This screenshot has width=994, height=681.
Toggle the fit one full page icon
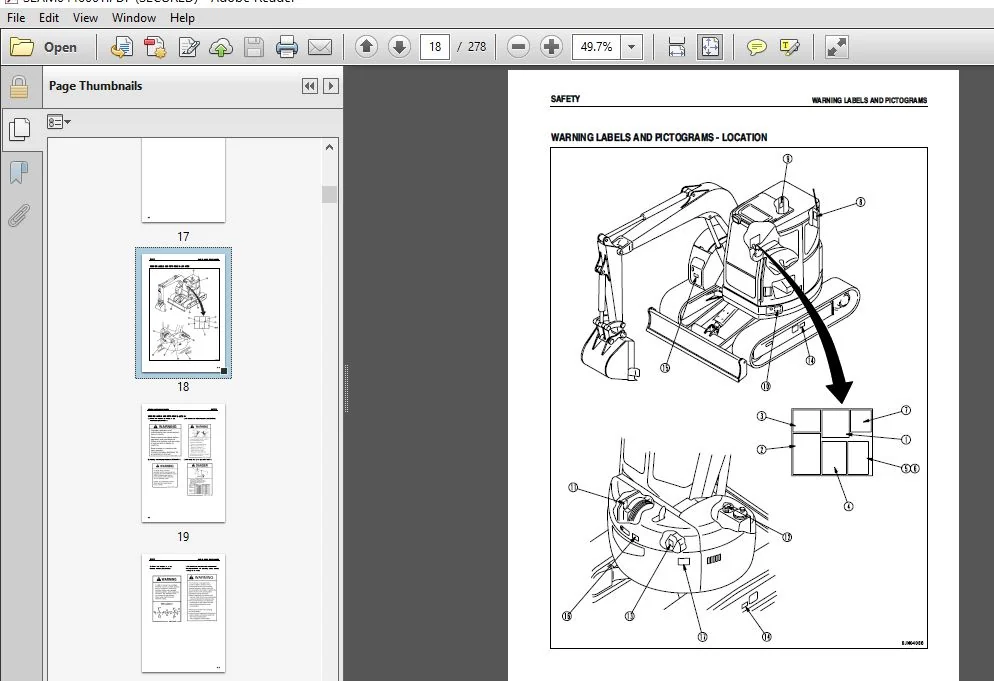point(709,47)
